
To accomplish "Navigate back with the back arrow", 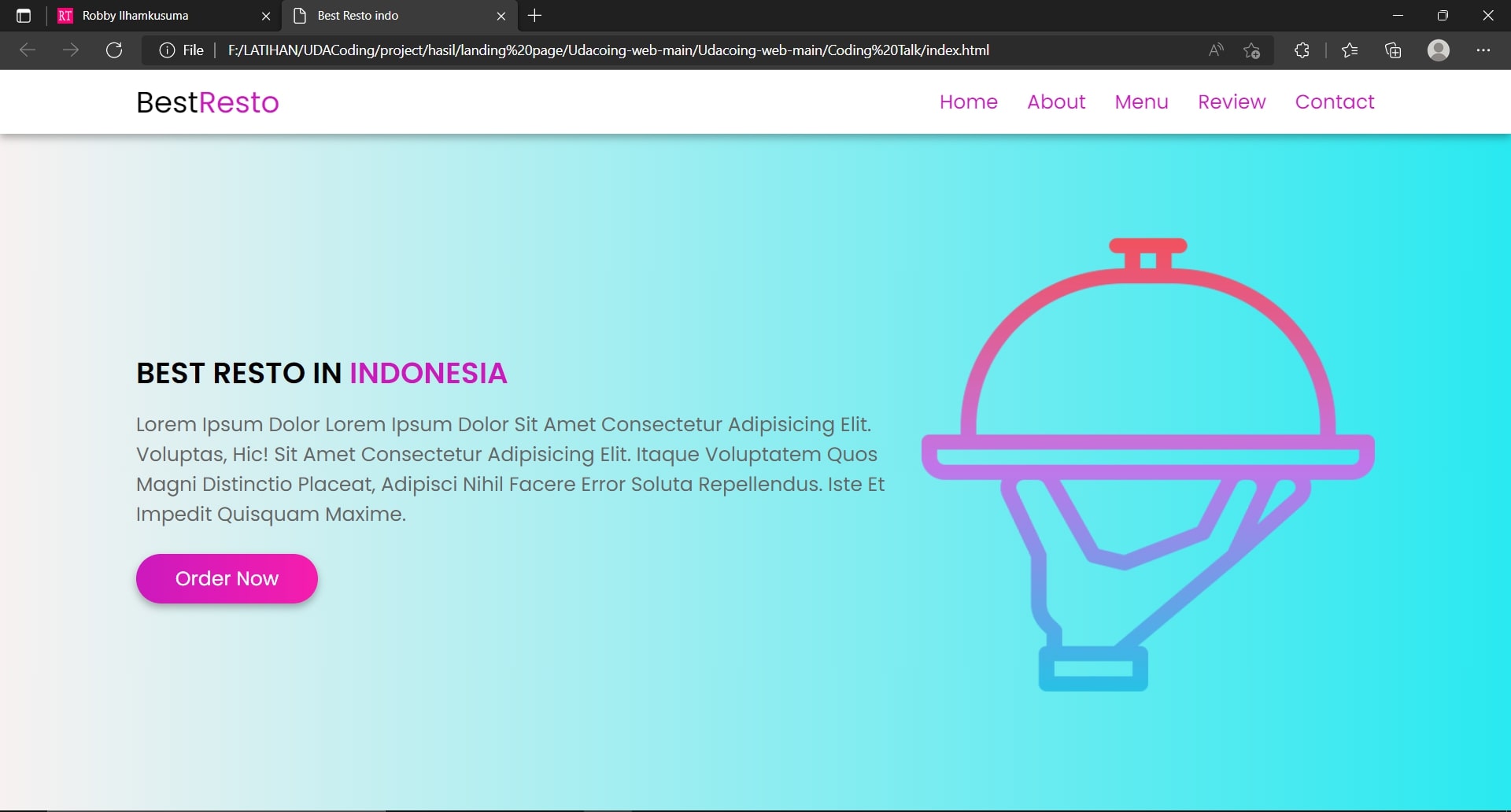I will pyautogui.click(x=27, y=50).
